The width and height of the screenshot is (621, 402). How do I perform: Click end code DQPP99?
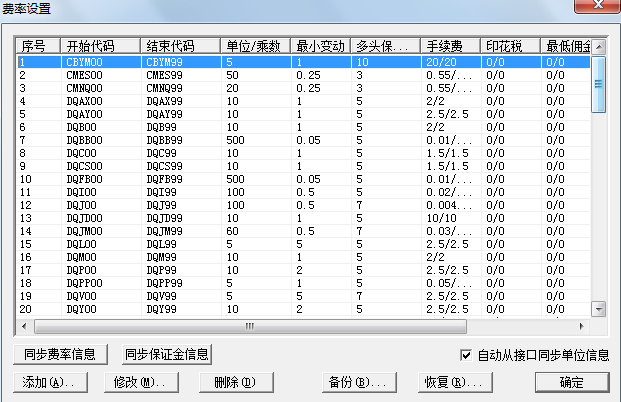[x=164, y=283]
